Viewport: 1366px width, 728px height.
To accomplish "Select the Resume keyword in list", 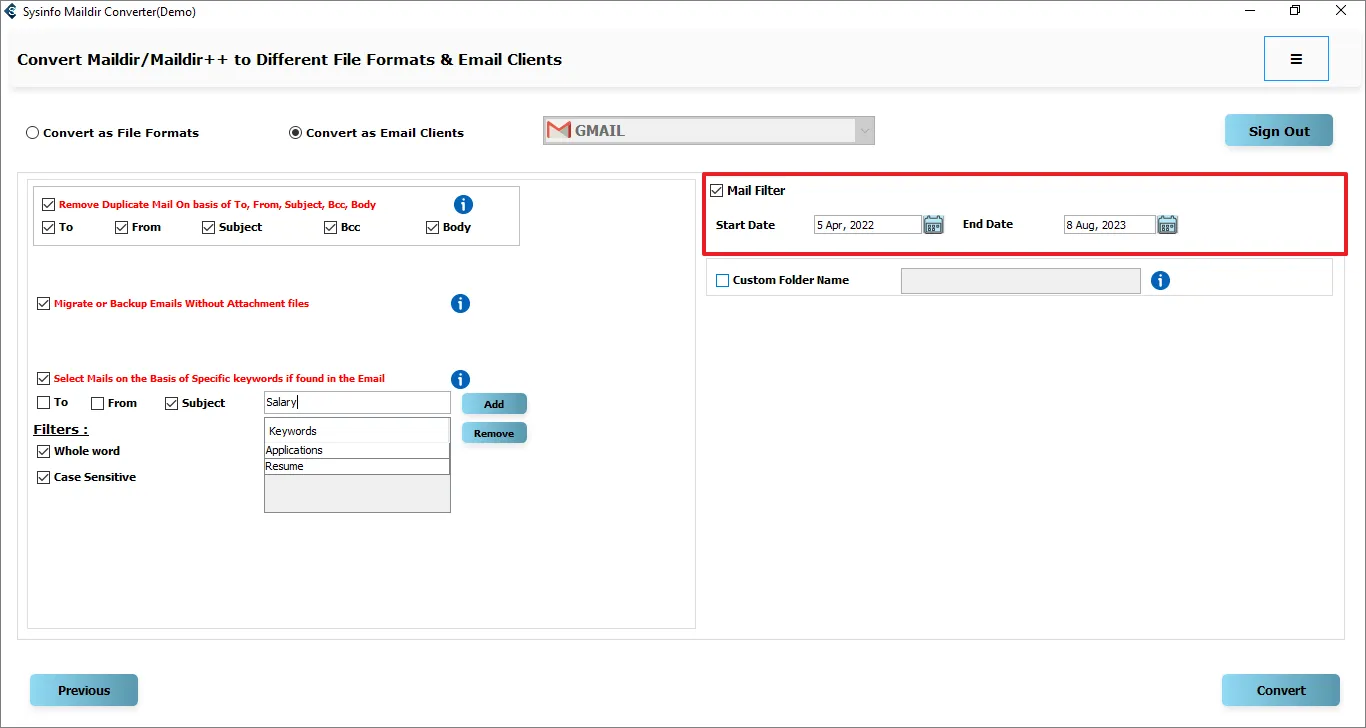I will coord(356,467).
